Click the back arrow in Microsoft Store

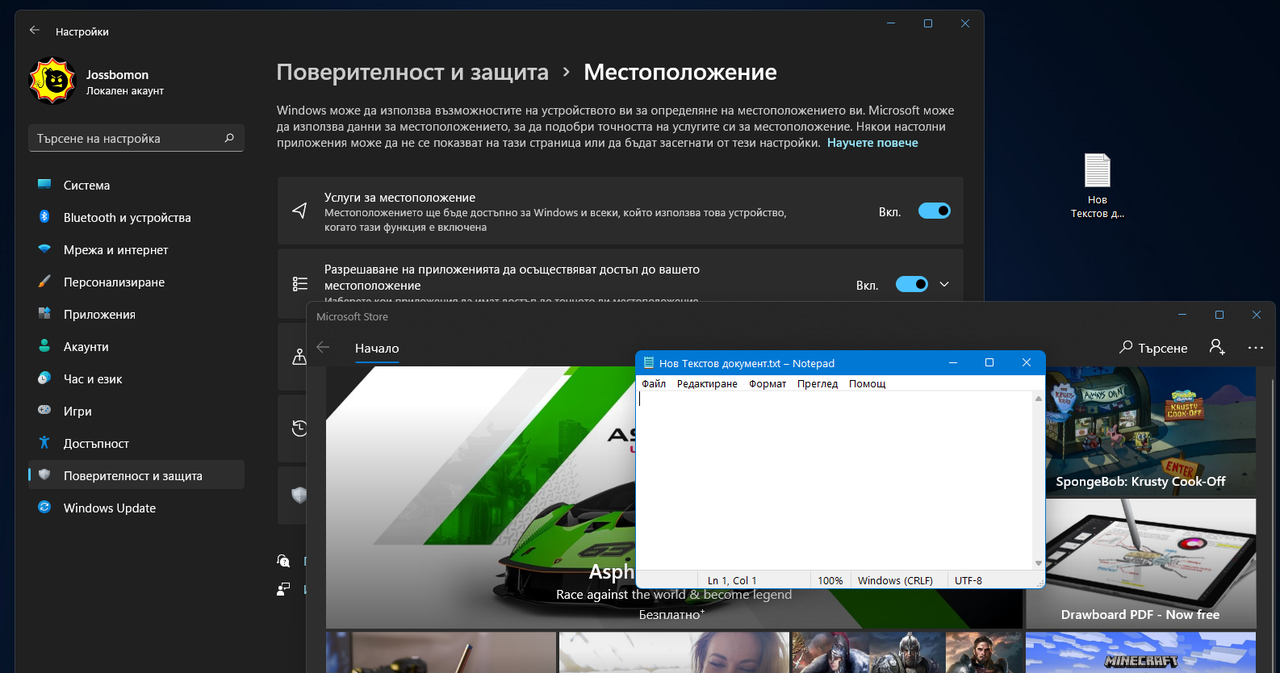pyautogui.click(x=323, y=348)
